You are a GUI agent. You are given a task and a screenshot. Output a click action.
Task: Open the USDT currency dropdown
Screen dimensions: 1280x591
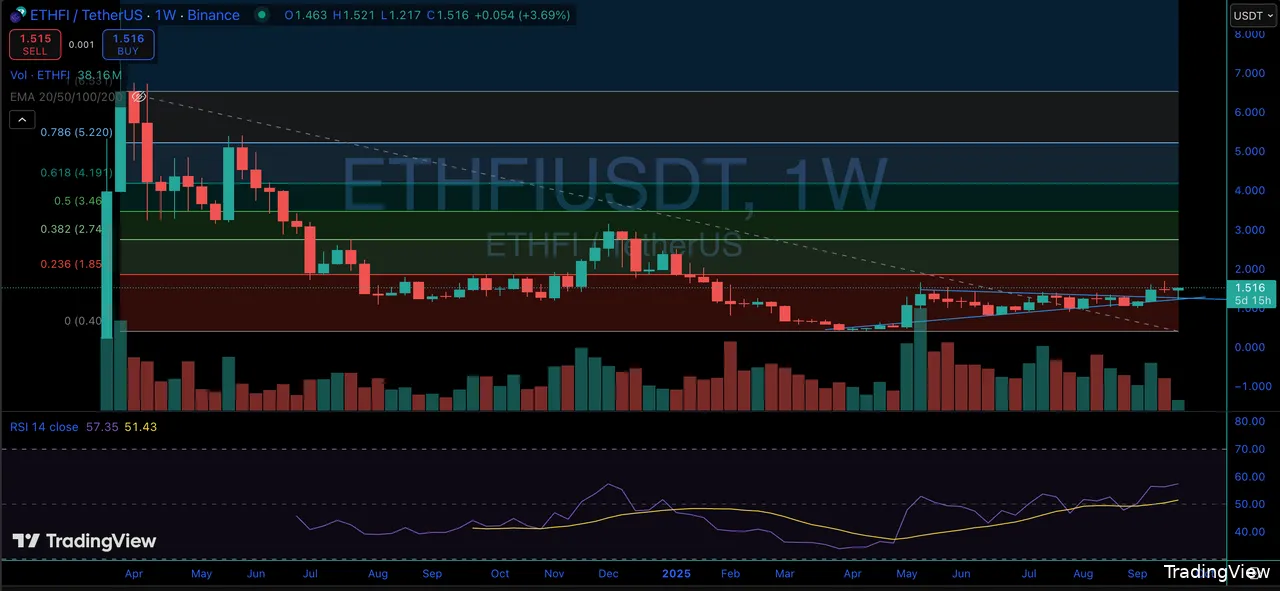(1252, 15)
